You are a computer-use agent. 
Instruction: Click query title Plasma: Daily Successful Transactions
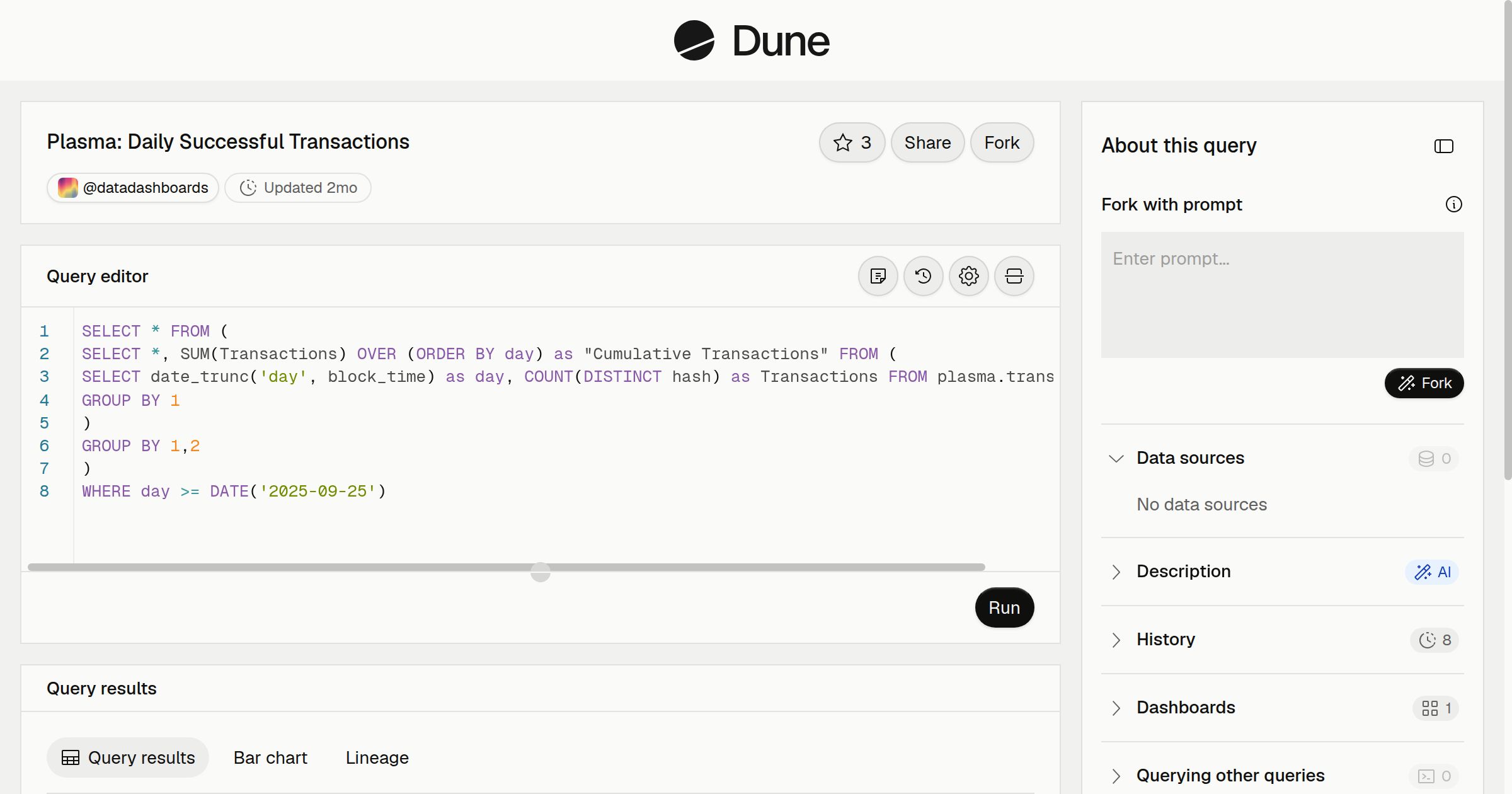tap(228, 142)
